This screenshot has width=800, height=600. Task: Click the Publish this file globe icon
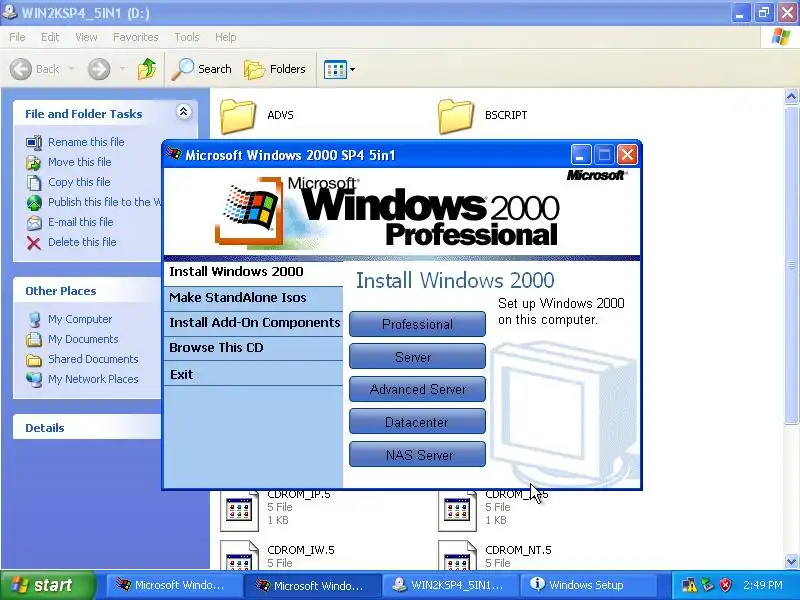coord(34,203)
